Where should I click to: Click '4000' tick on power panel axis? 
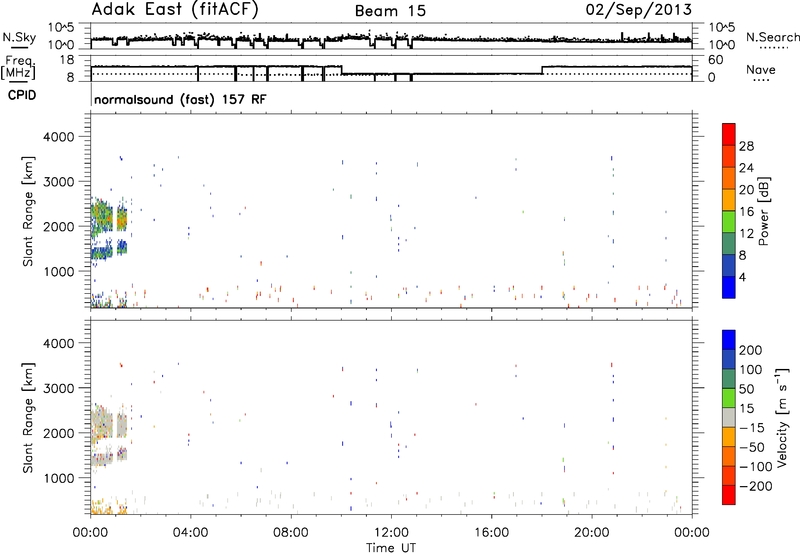pos(59,137)
